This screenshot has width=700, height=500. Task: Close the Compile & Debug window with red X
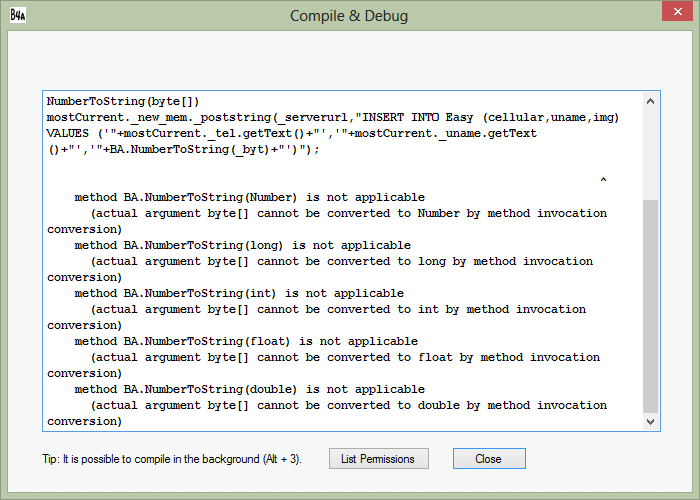point(677,11)
